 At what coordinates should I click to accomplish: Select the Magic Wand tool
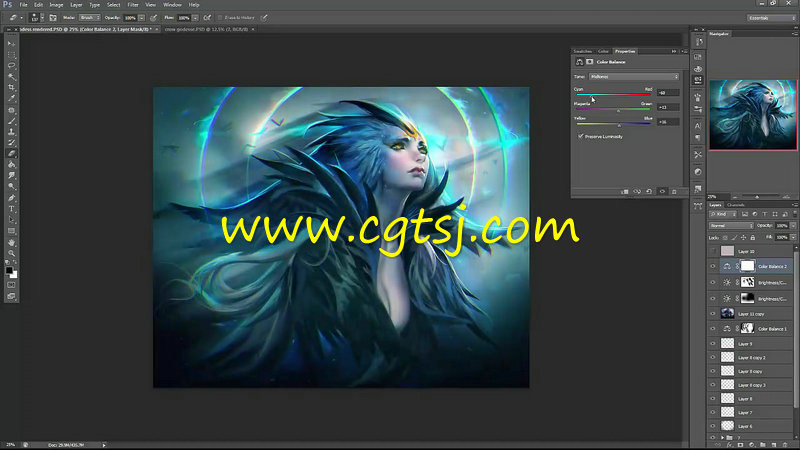[x=11, y=77]
